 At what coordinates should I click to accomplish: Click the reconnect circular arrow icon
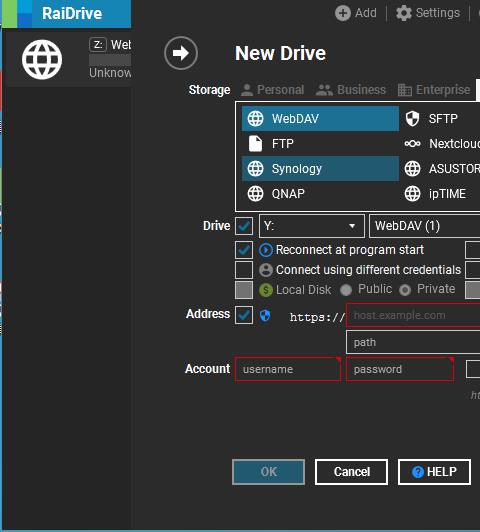click(266, 250)
